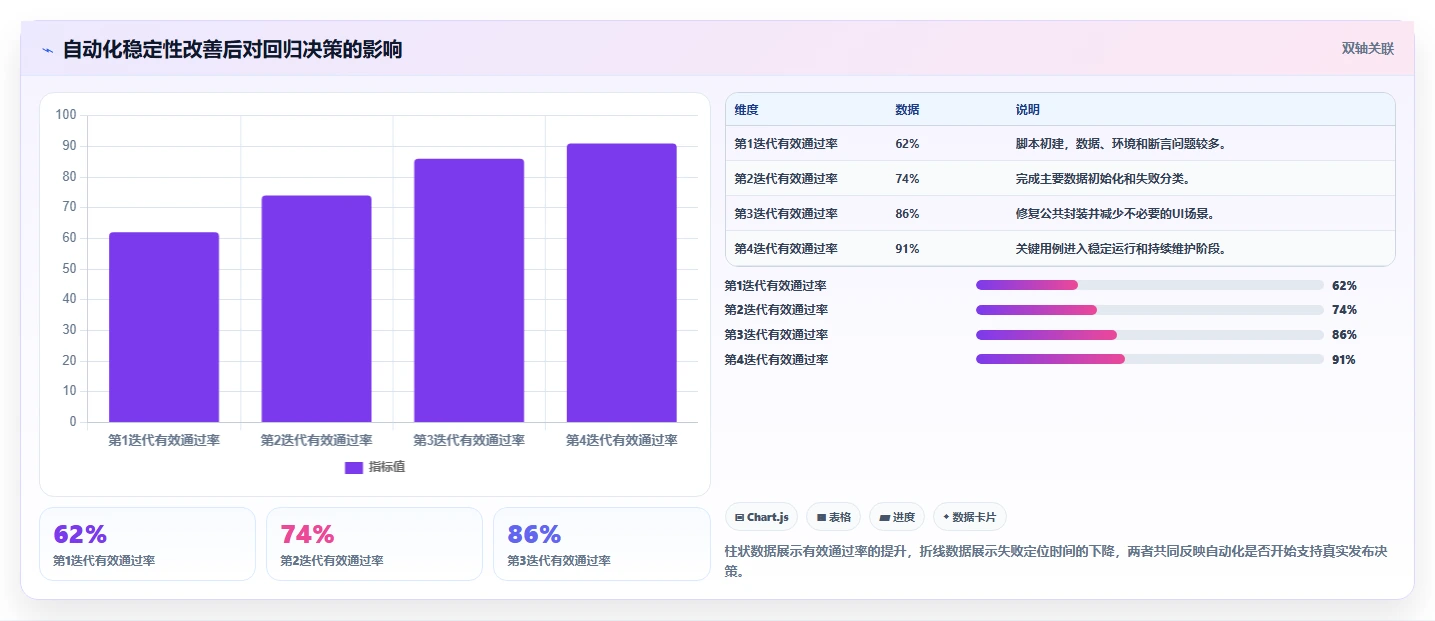This screenshot has width=1435, height=621.
Task: Click the 指标值 legend label
Action: (387, 467)
